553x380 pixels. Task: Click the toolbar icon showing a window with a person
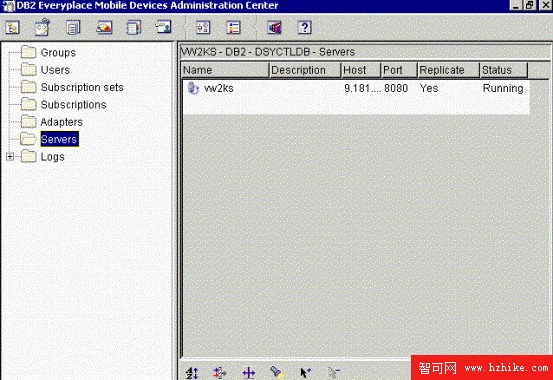pos(164,27)
